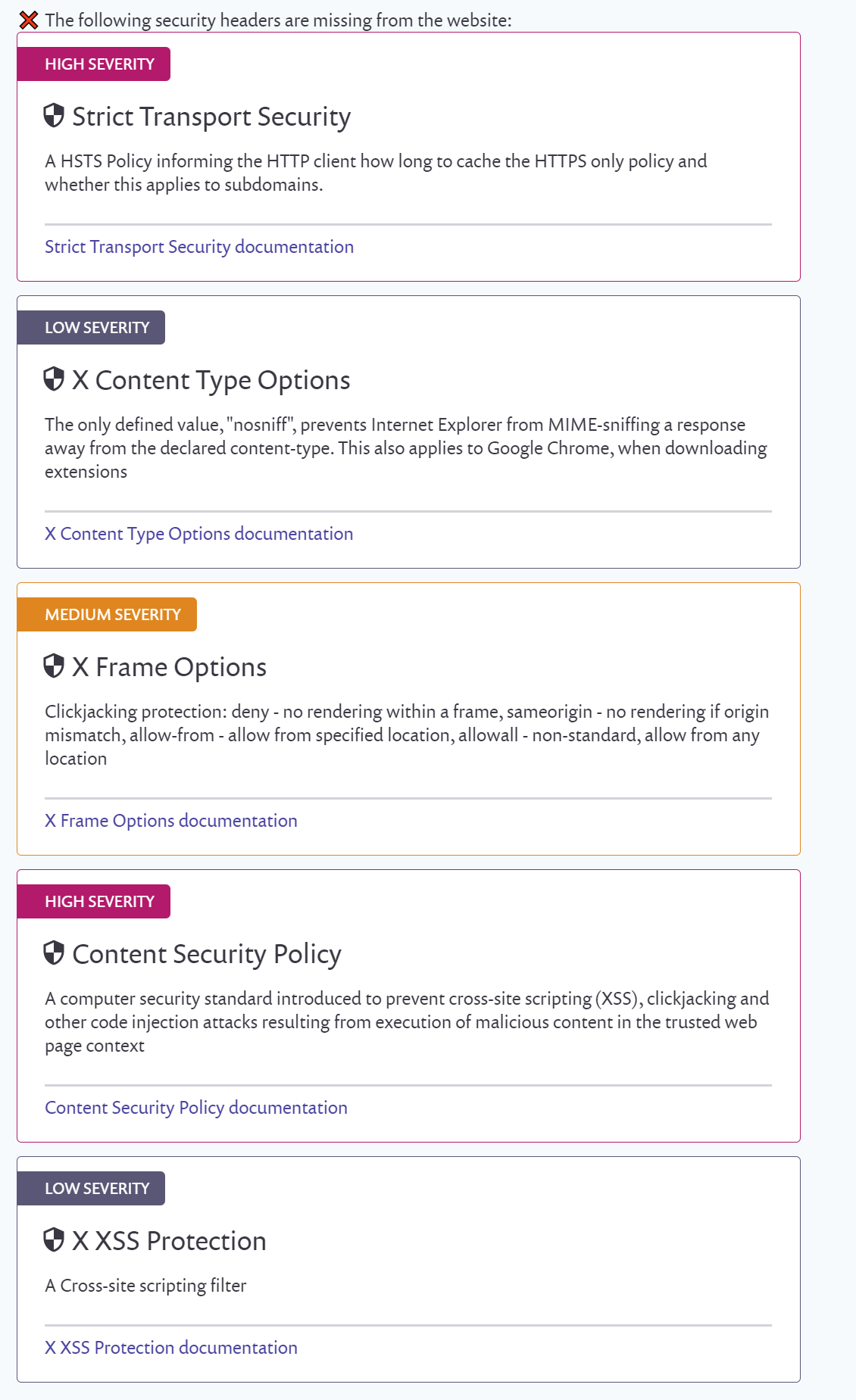
Task: Click the X XSS Protection heading
Action: [x=168, y=1239]
